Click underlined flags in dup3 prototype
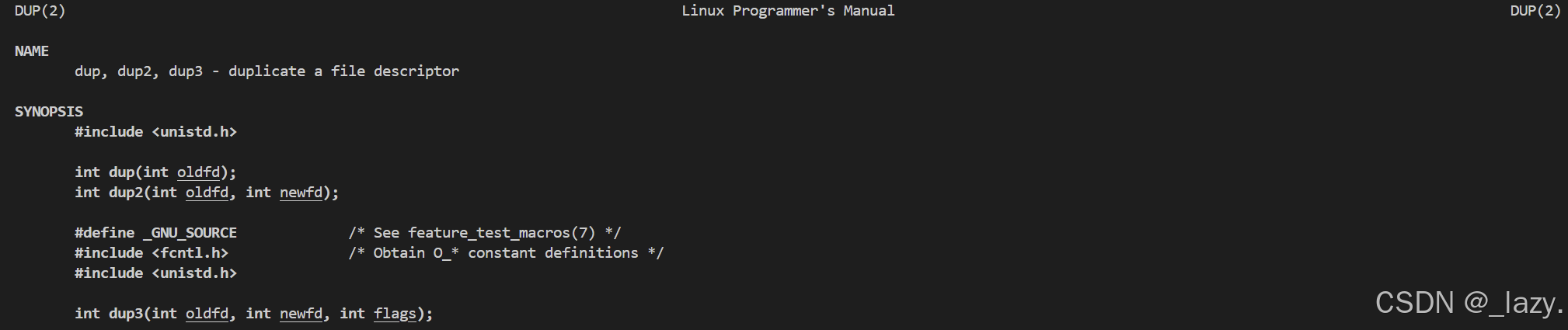Screen dimensions: 1568x330 point(395,314)
